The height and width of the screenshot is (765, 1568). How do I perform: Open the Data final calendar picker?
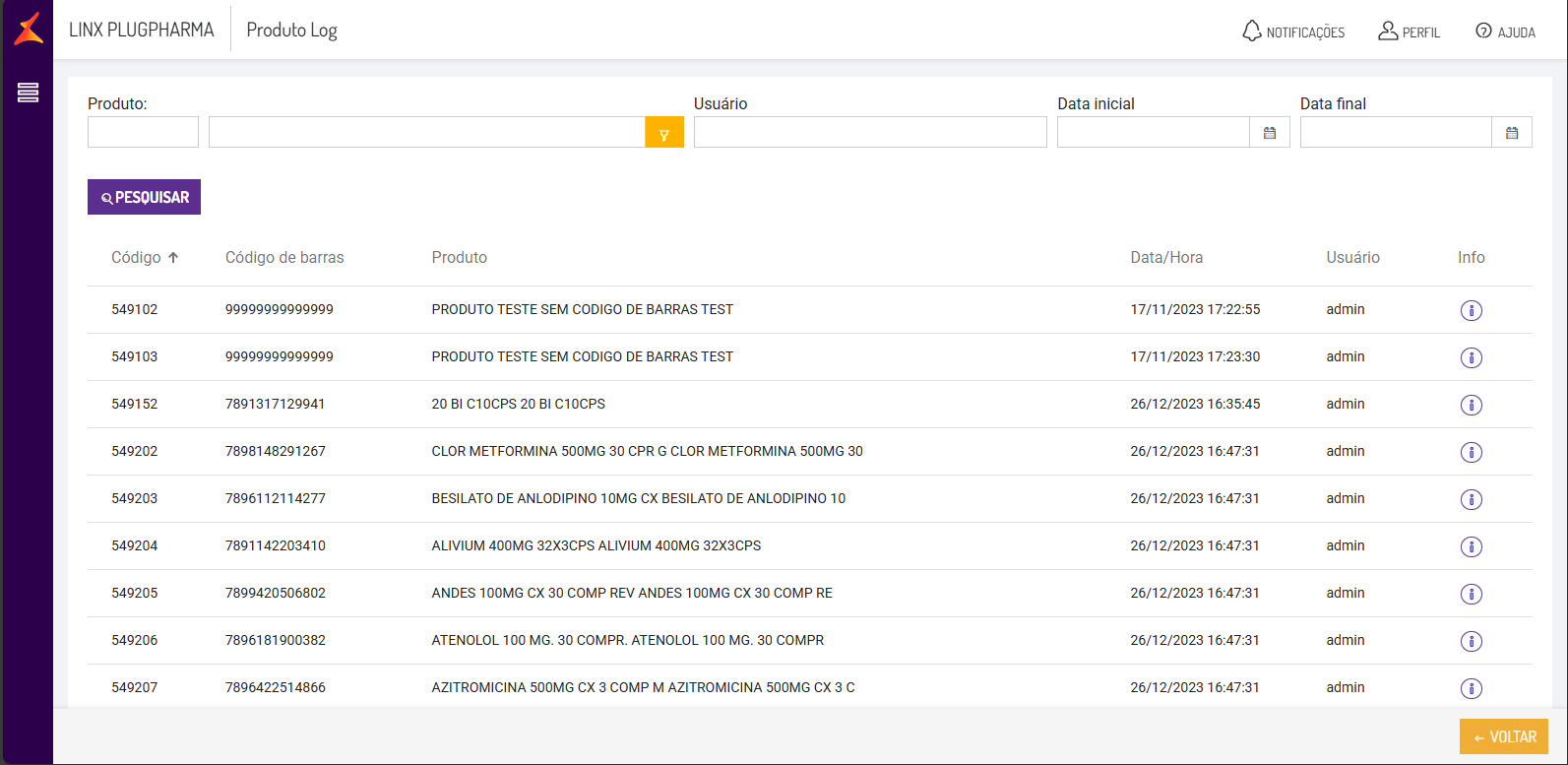tap(1512, 132)
